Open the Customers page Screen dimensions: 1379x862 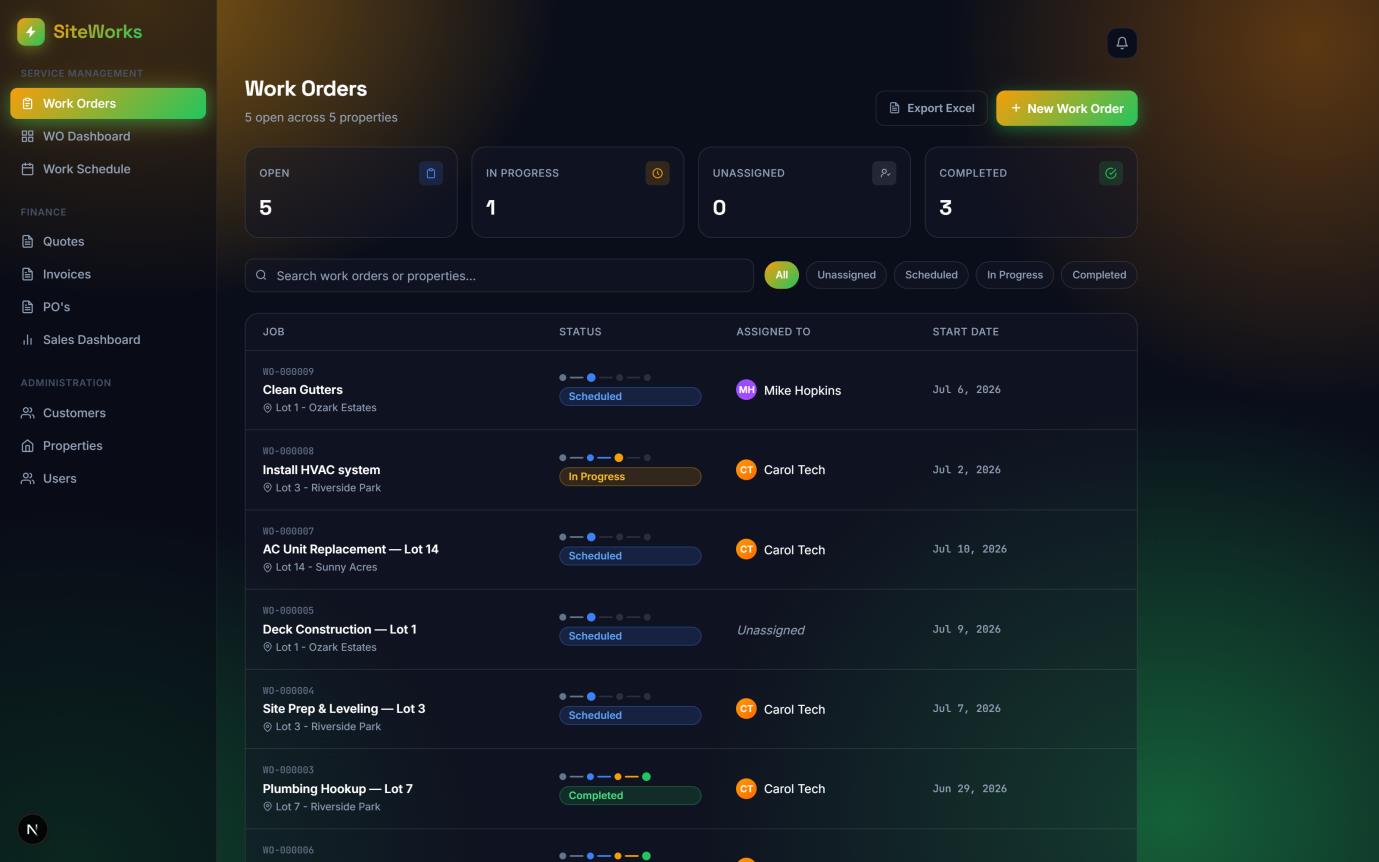click(108, 413)
